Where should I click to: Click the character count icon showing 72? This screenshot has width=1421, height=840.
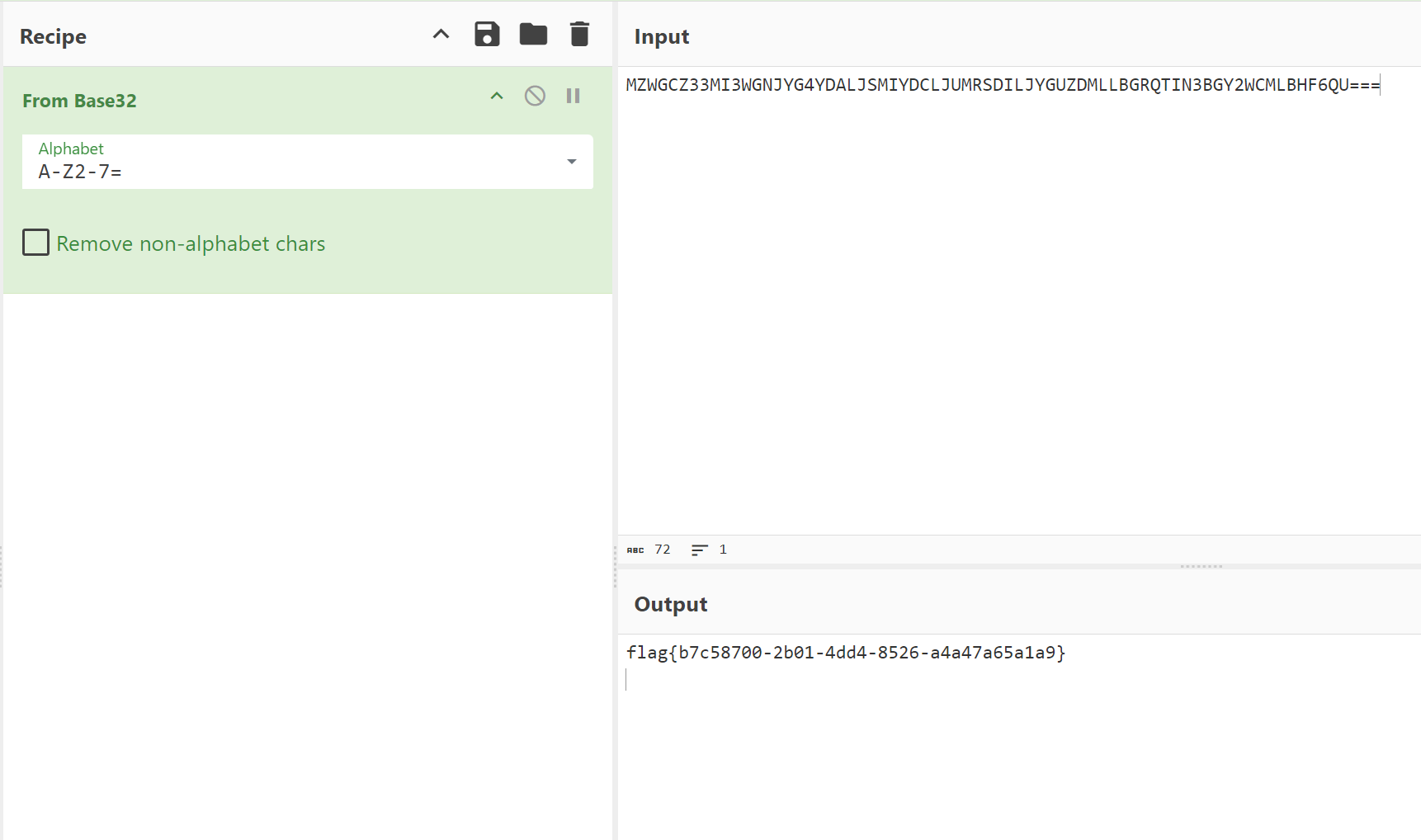[x=635, y=550]
